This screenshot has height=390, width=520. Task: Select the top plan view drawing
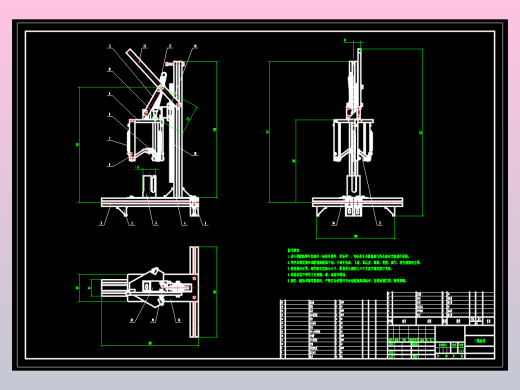(x=148, y=296)
